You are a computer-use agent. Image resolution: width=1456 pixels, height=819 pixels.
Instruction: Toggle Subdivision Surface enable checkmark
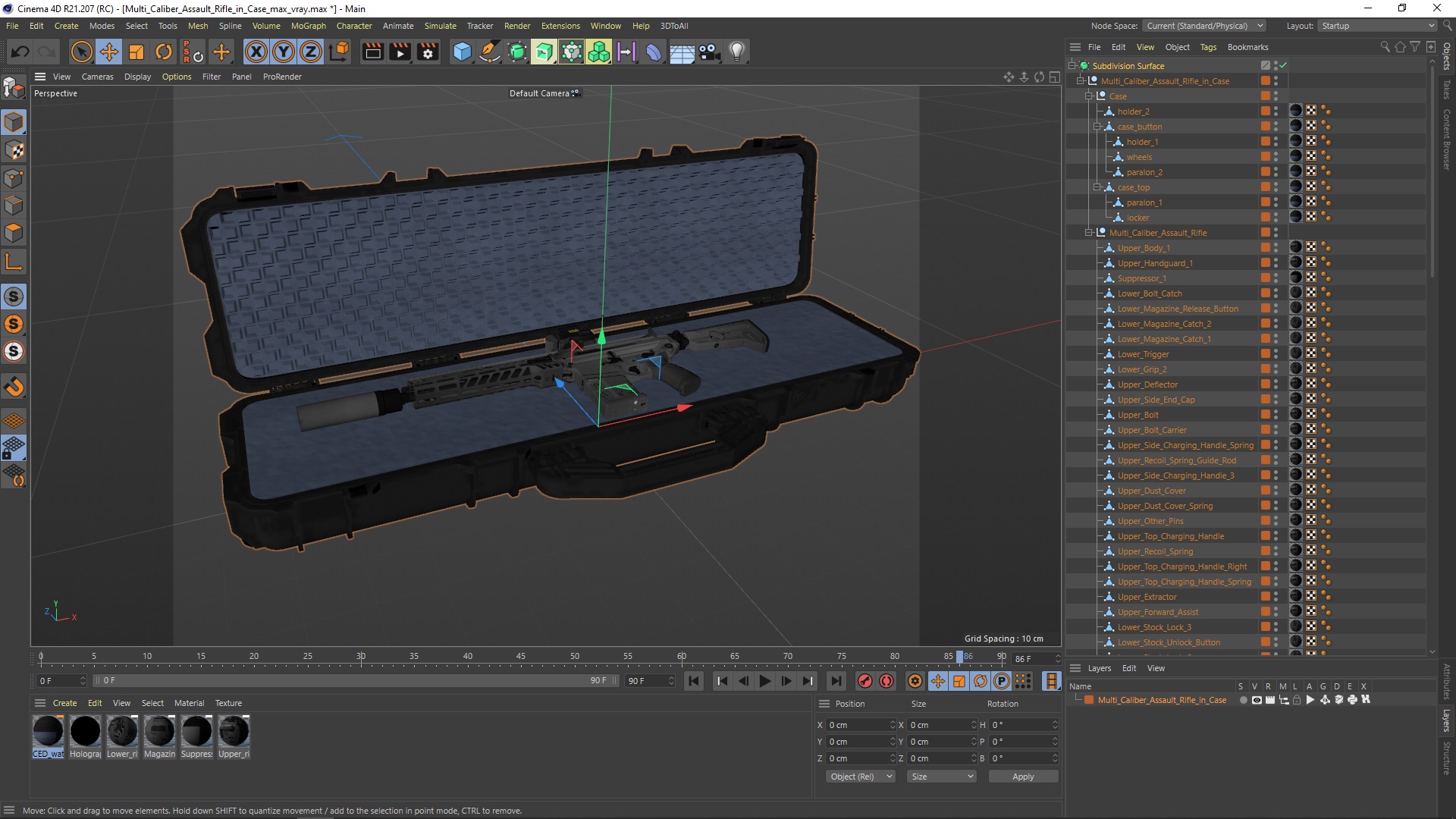pyautogui.click(x=1283, y=66)
